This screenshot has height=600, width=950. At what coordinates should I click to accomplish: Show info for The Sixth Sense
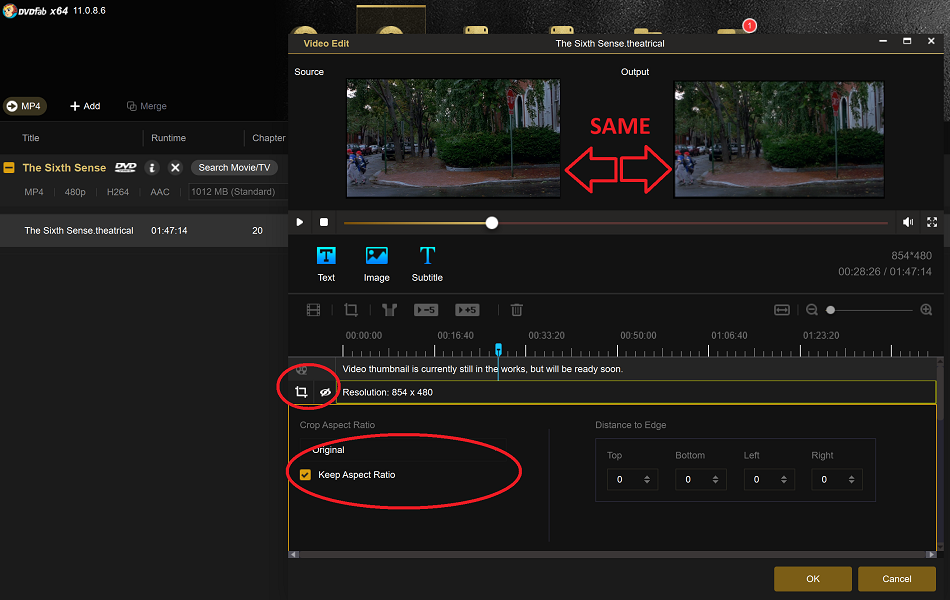point(152,168)
